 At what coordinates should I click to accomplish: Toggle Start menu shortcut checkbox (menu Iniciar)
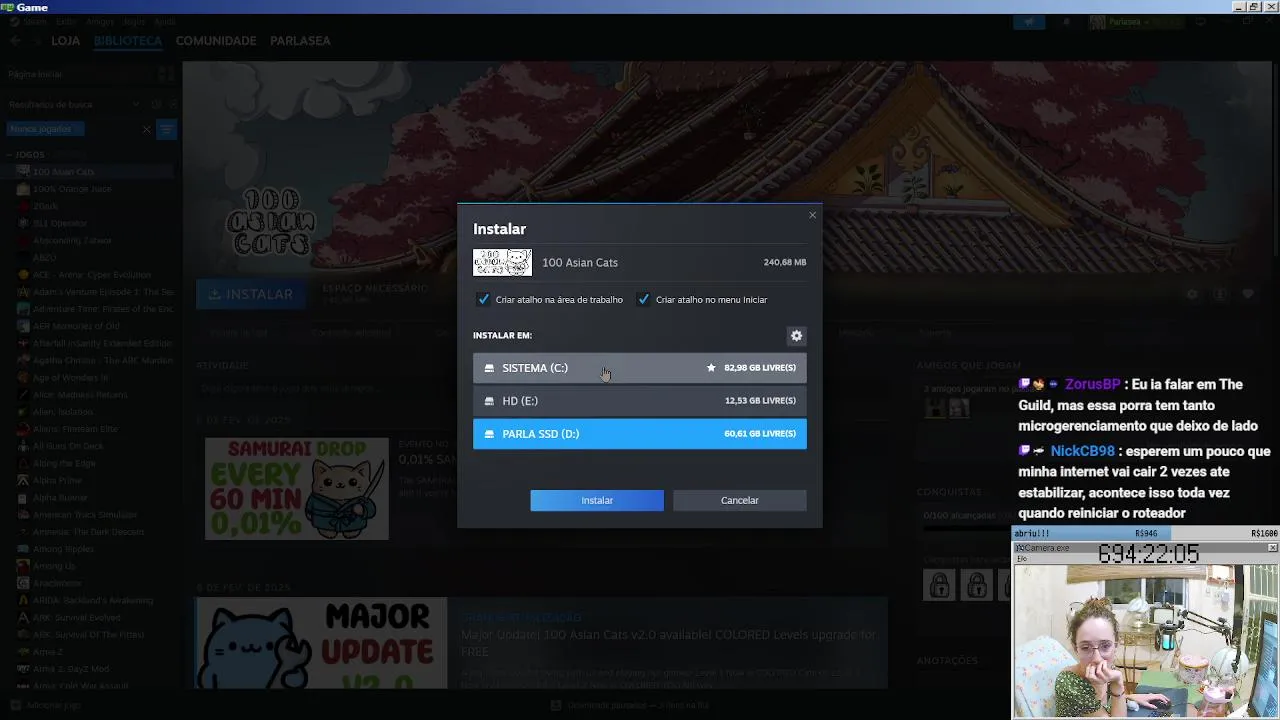pyautogui.click(x=644, y=299)
